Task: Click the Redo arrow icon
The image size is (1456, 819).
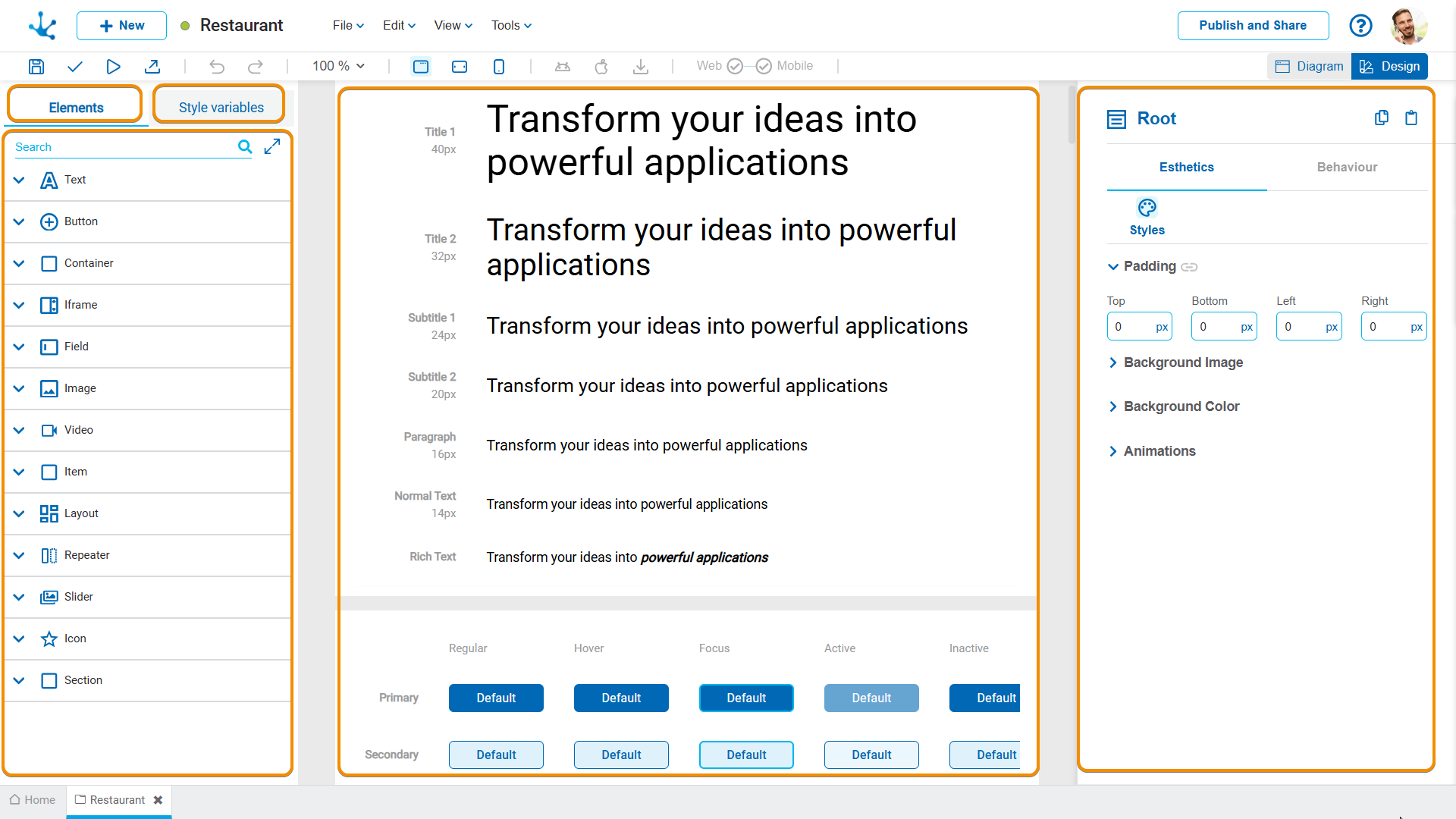Action: click(256, 67)
